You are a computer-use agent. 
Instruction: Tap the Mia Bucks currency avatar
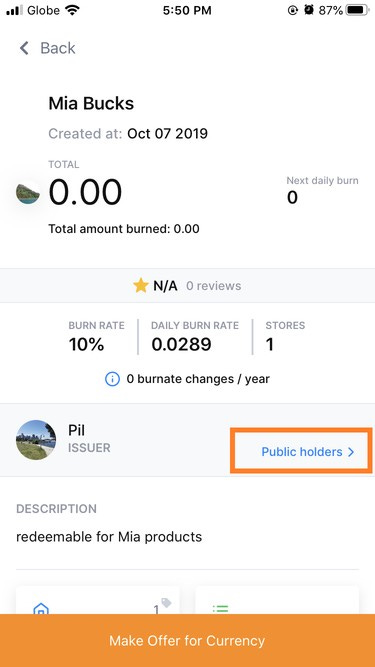coord(28,194)
